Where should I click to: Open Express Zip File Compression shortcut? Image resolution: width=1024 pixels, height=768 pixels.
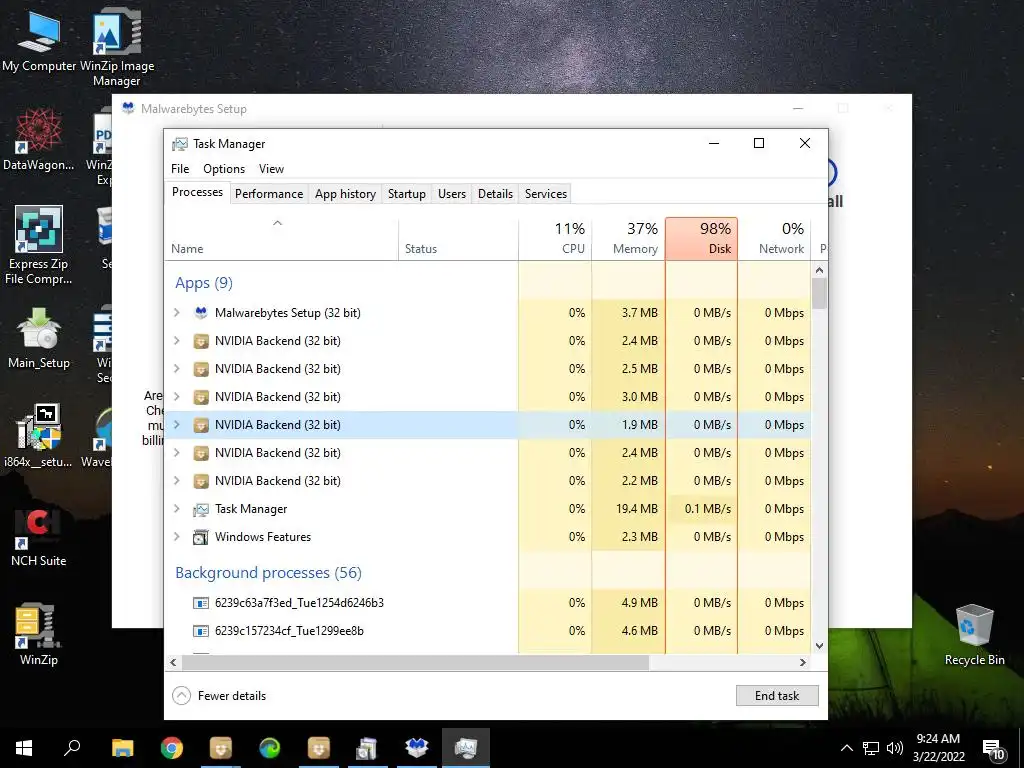coord(39,245)
